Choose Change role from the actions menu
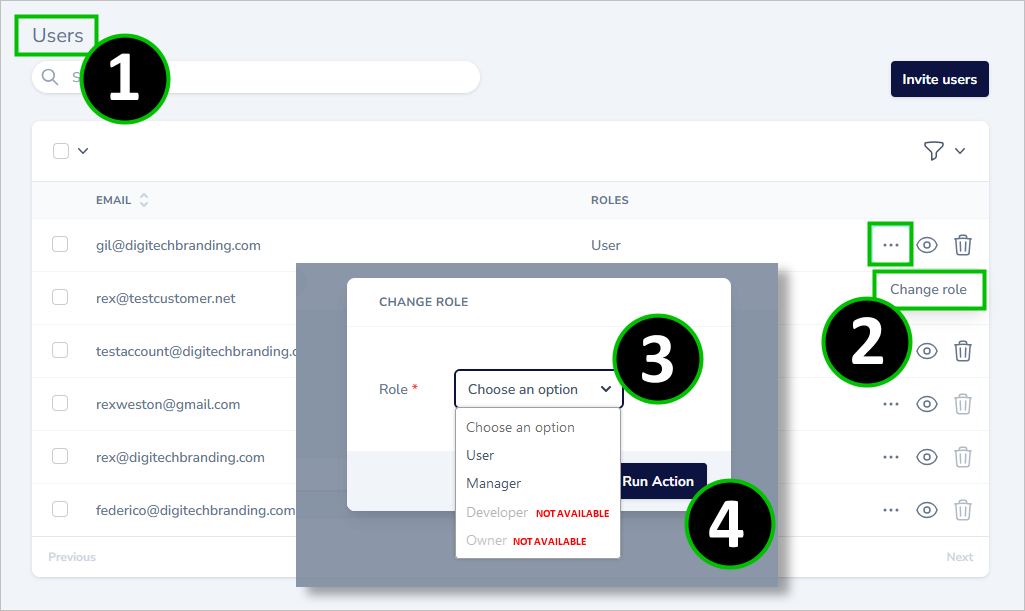The height and width of the screenshot is (611, 1025). [x=928, y=289]
